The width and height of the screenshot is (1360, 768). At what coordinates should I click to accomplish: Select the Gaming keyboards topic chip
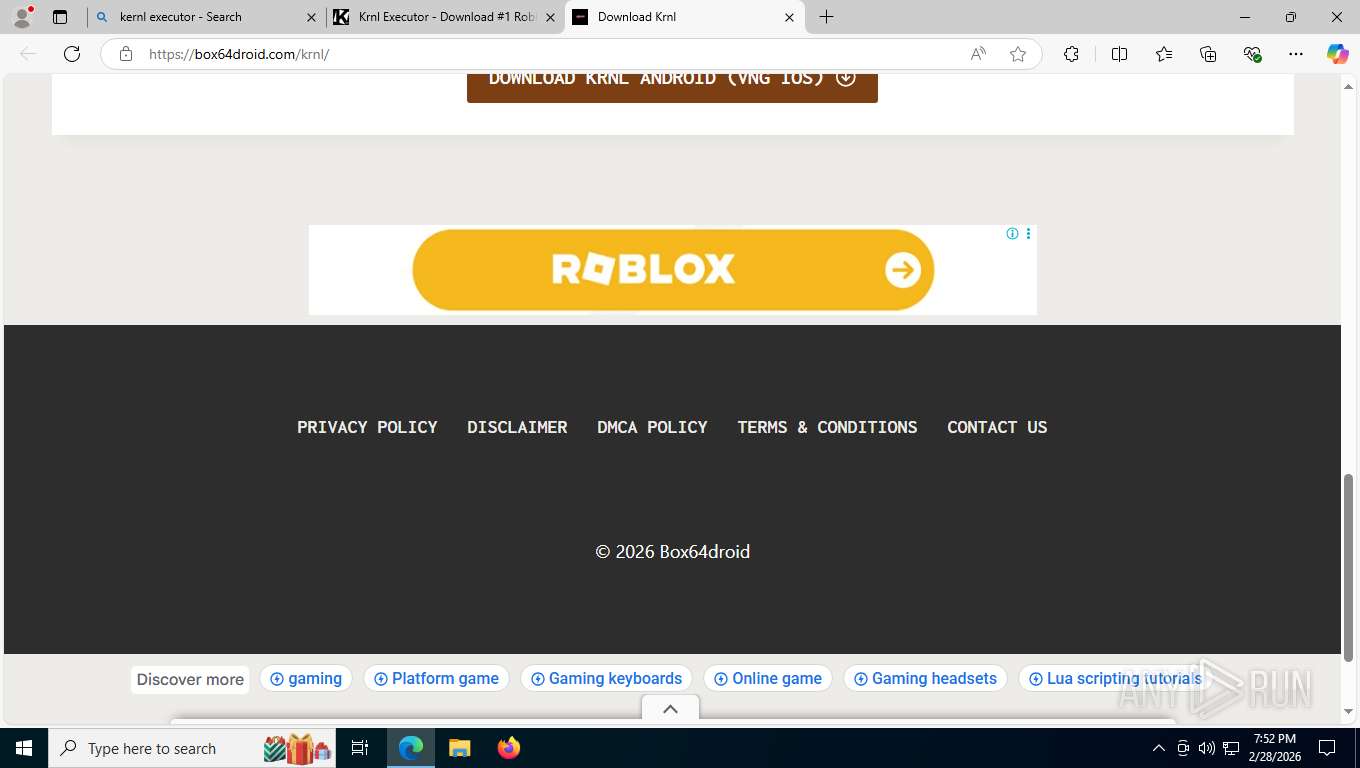pos(606,678)
